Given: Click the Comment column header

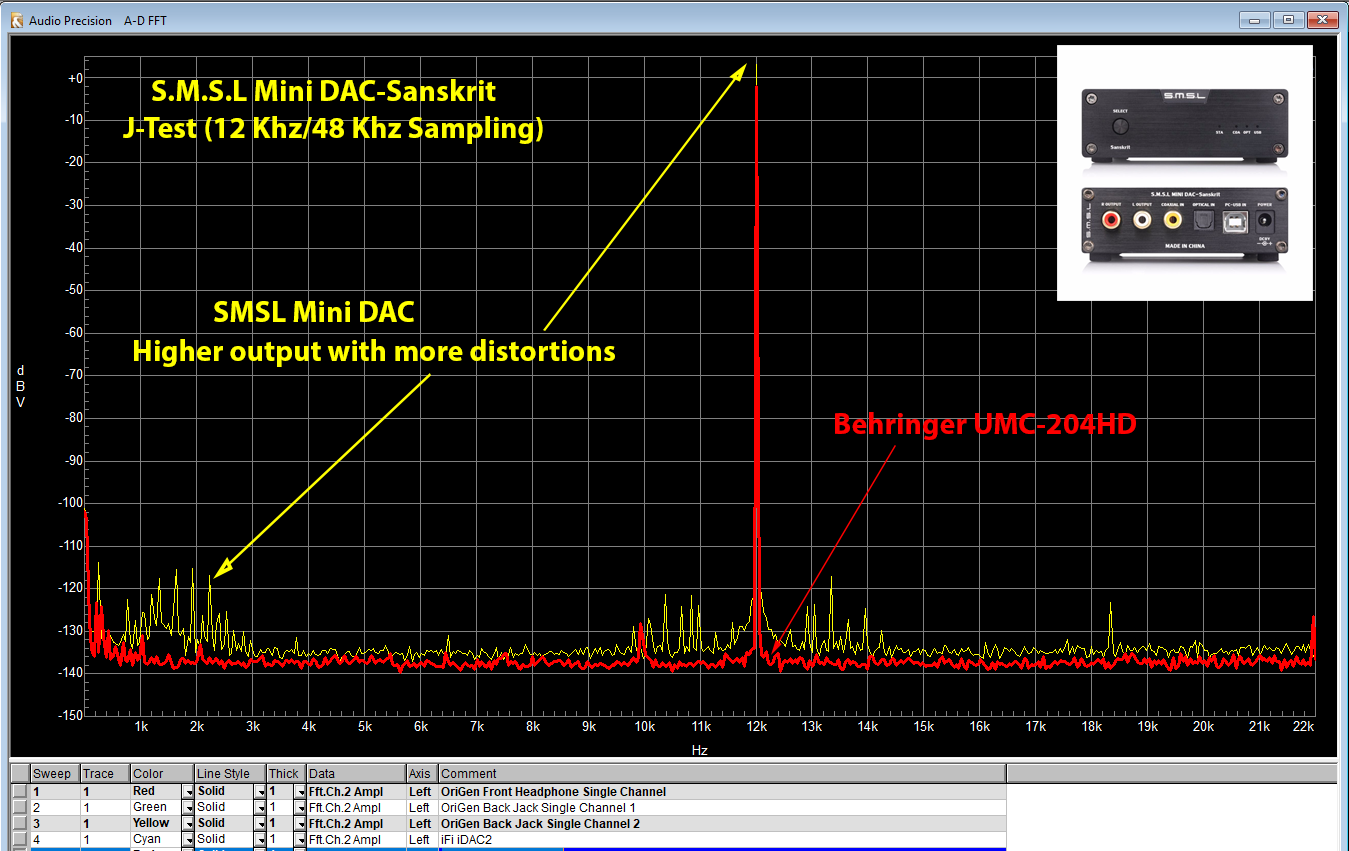Looking at the screenshot, I should click(721, 774).
